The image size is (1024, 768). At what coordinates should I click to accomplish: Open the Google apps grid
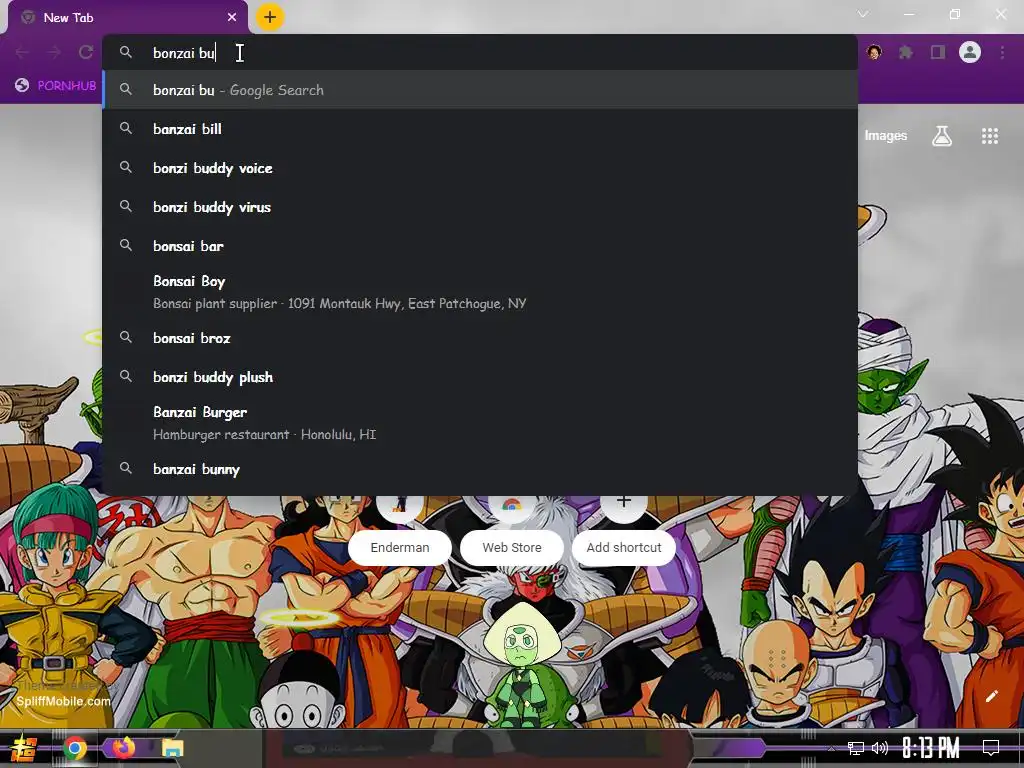tap(989, 136)
